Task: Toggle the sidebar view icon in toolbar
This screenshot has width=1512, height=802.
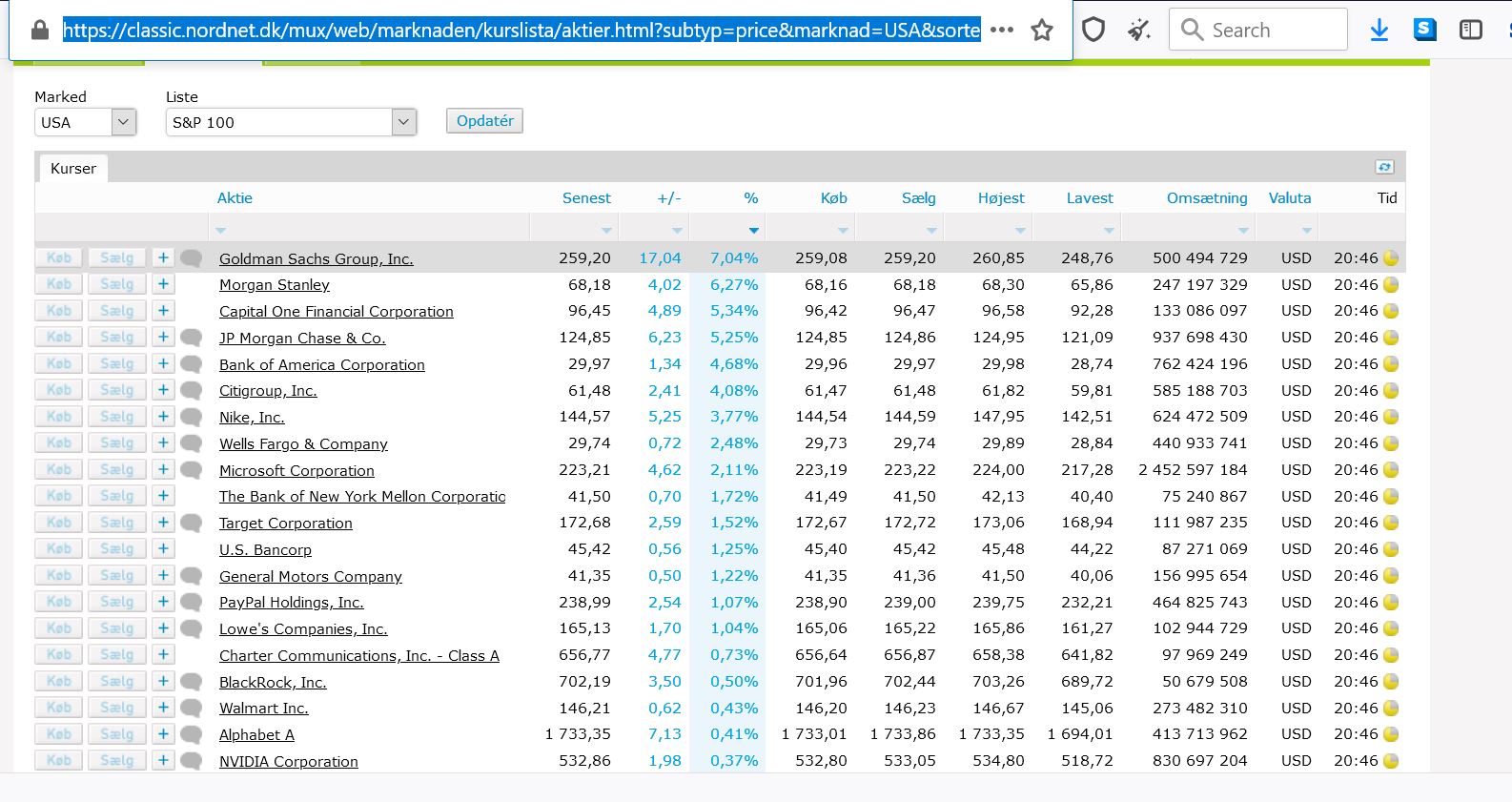Action: (x=1471, y=31)
